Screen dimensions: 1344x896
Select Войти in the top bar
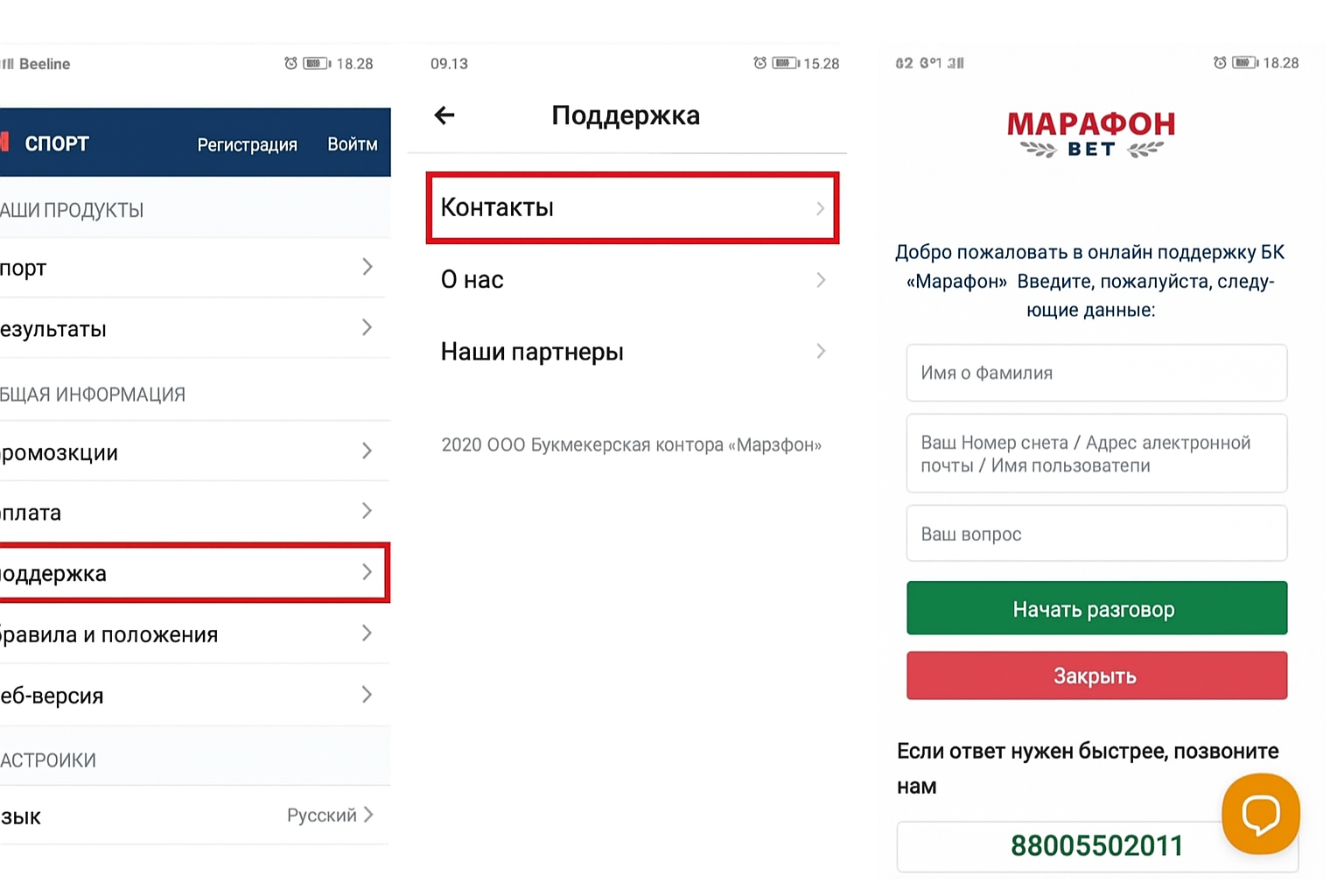pyautogui.click(x=353, y=143)
